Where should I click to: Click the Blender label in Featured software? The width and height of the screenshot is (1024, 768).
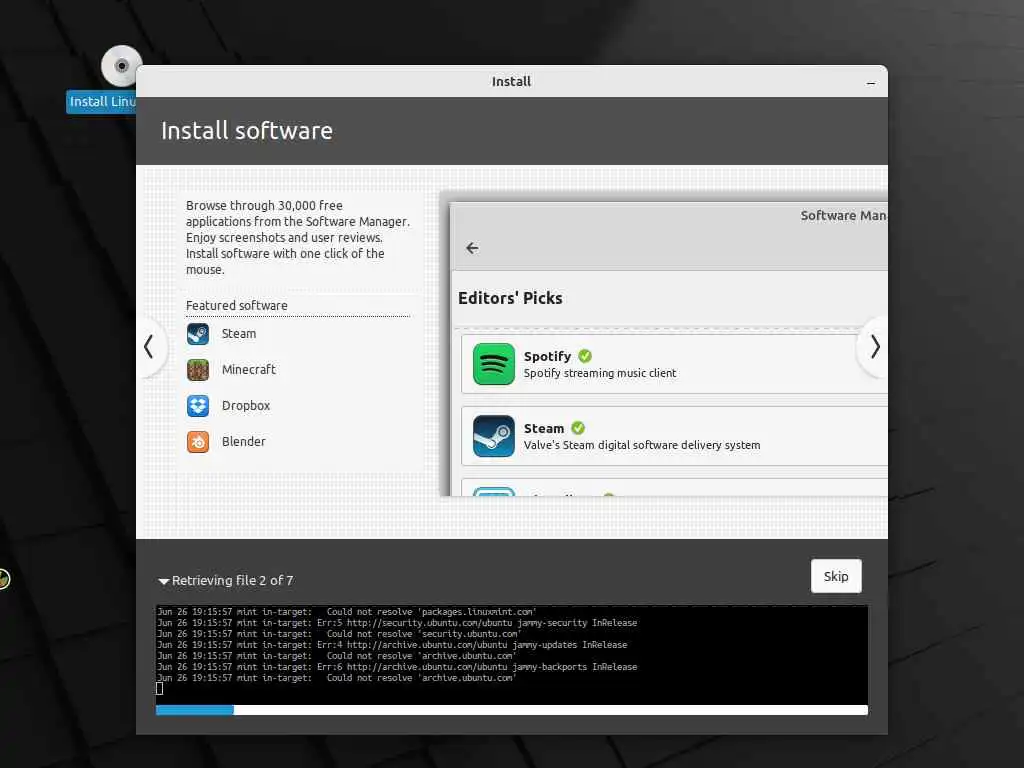click(244, 441)
